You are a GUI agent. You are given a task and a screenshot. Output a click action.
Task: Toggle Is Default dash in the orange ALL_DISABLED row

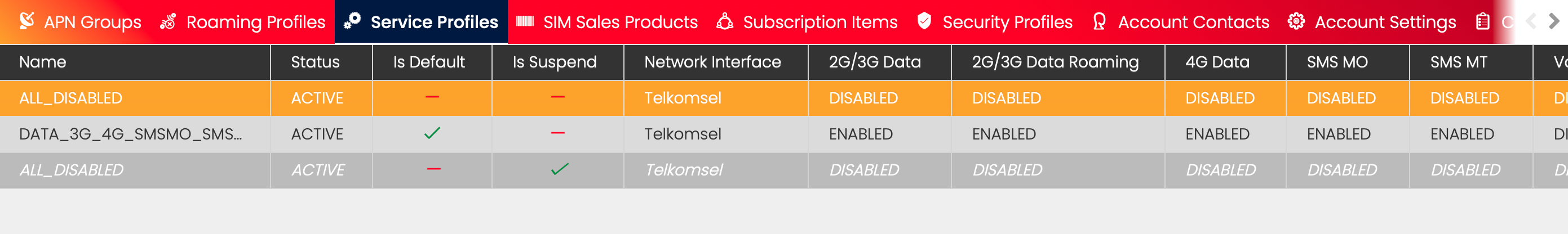point(432,97)
